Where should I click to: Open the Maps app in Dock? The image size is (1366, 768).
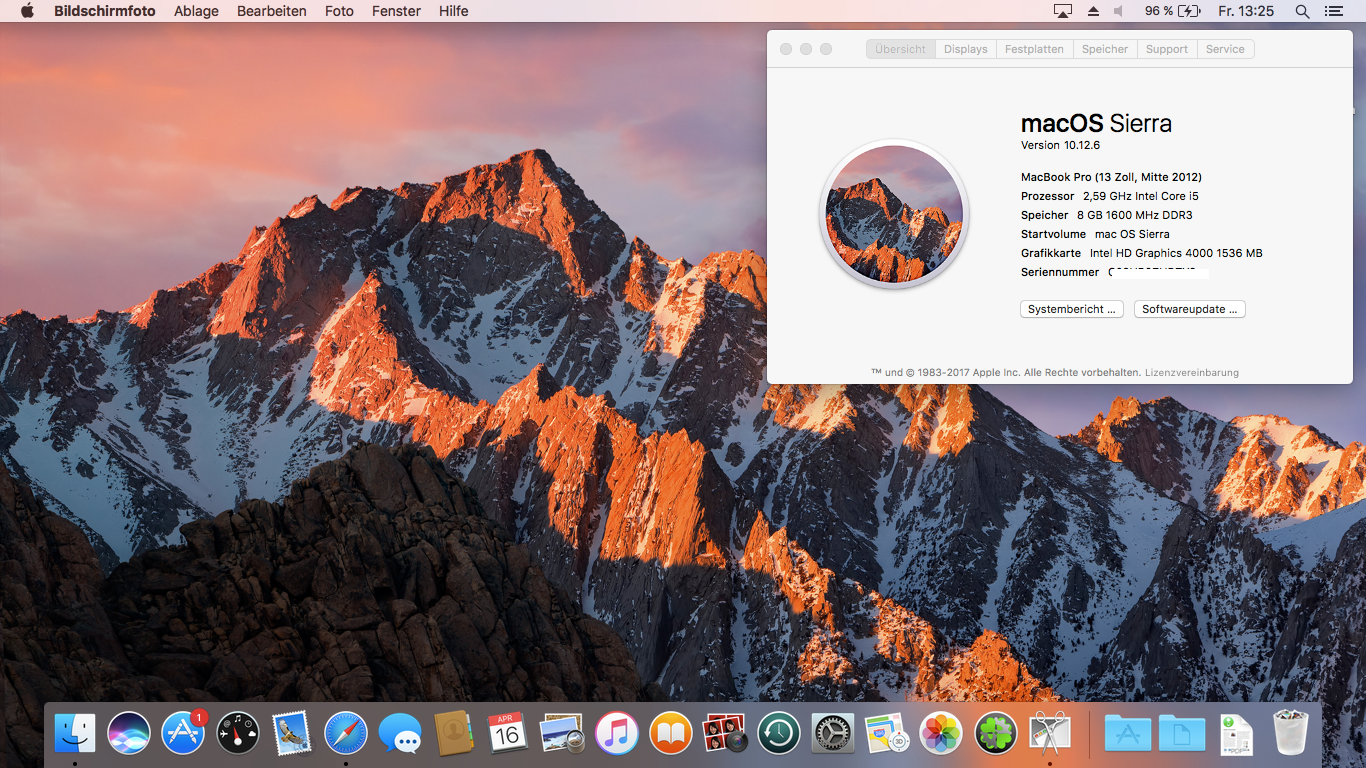pos(886,733)
